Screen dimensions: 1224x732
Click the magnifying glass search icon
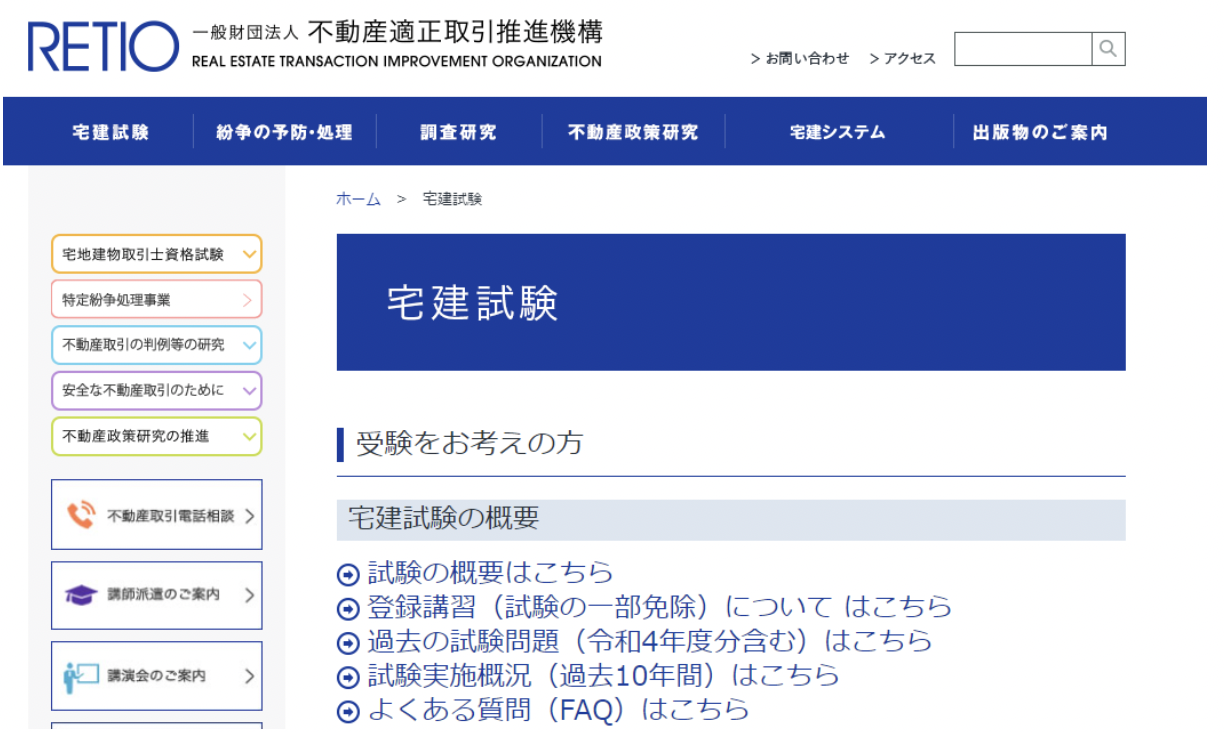(x=1108, y=49)
